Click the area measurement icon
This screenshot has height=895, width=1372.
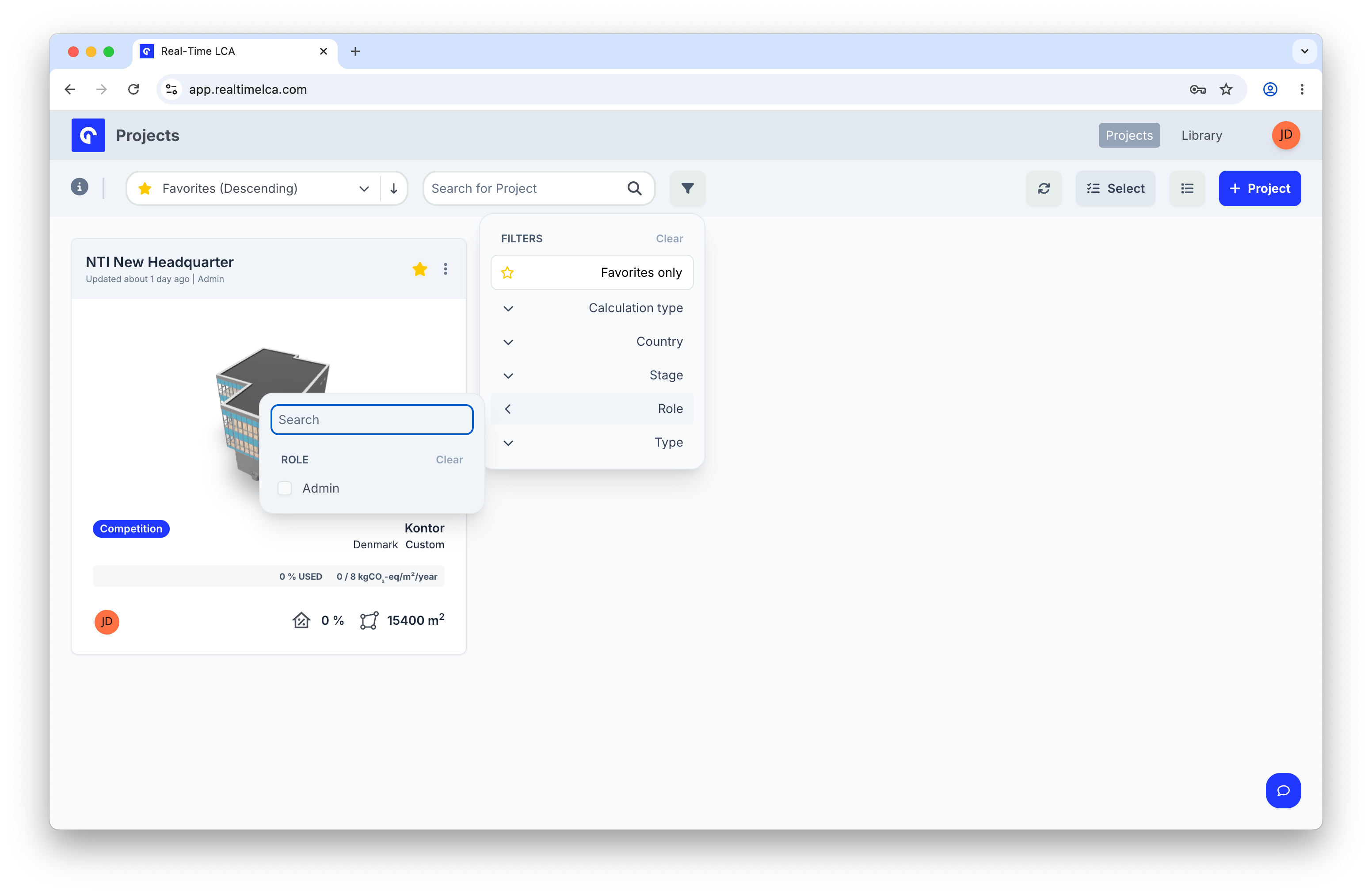[369, 620]
